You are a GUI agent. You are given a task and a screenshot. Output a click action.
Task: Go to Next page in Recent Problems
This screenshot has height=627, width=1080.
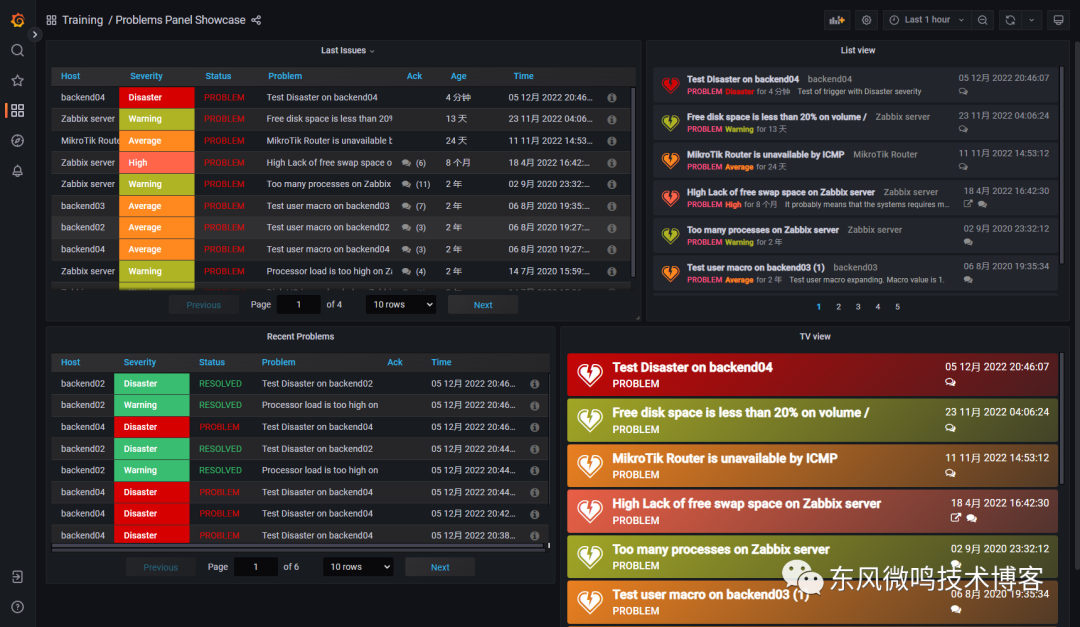pyautogui.click(x=440, y=567)
